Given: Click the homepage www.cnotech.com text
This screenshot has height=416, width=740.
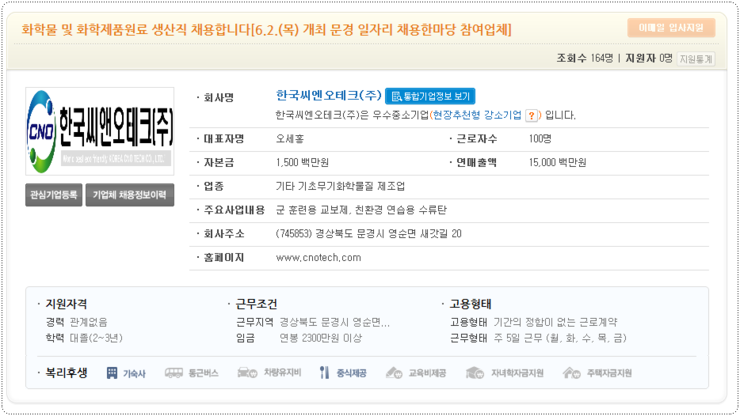Looking at the screenshot, I should (319, 258).
